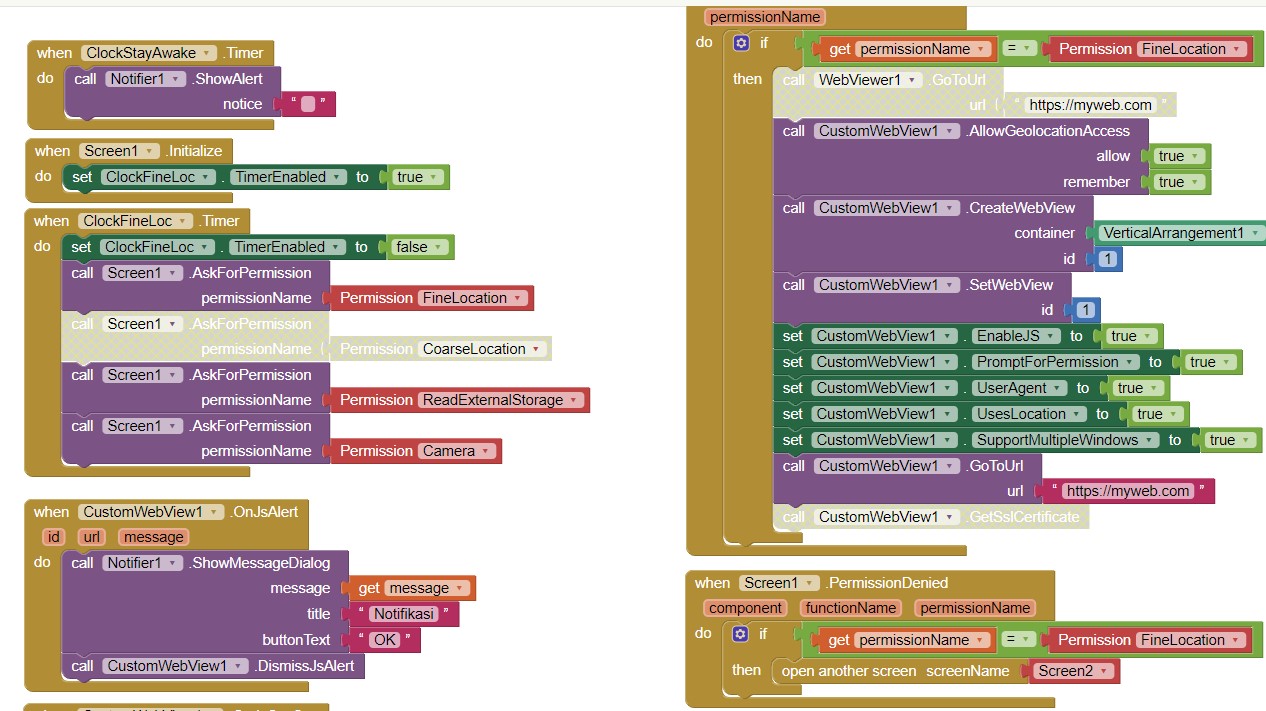Click the gear icon in the PermissionDenied if block
Screen dimensions: 1266x711
click(738, 634)
